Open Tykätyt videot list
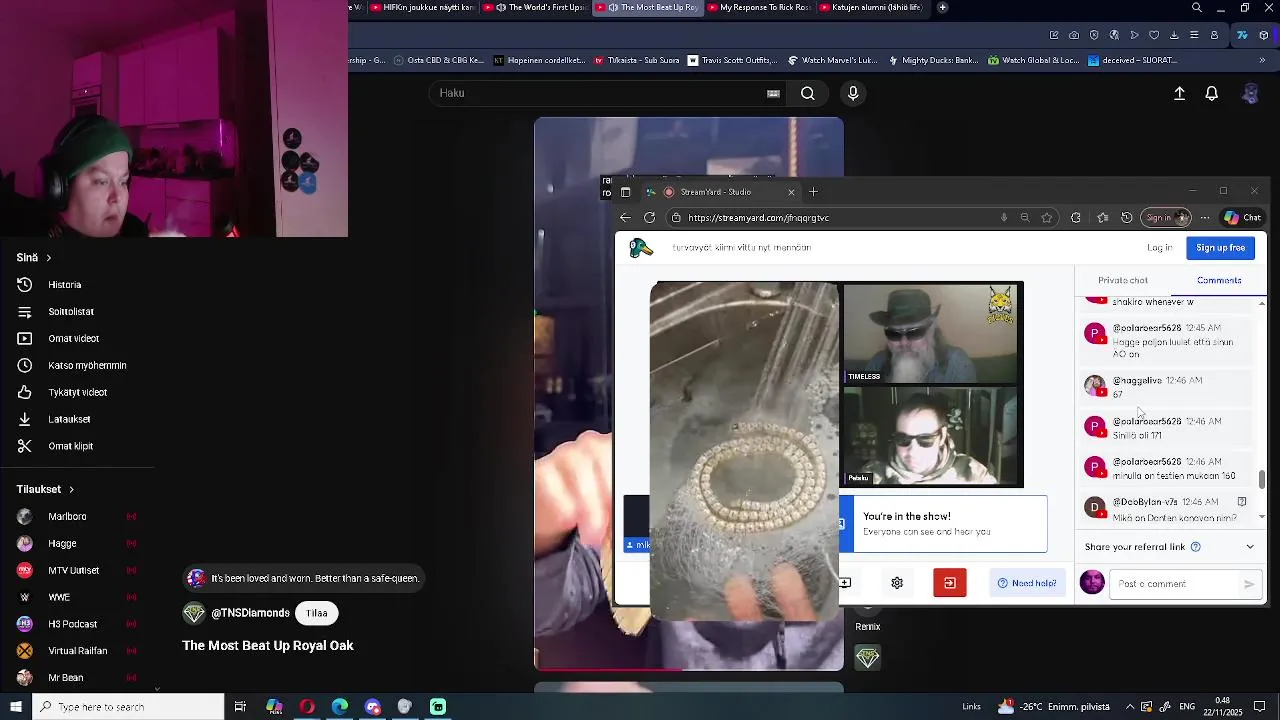The image size is (1280, 720). pyautogui.click(x=77, y=393)
